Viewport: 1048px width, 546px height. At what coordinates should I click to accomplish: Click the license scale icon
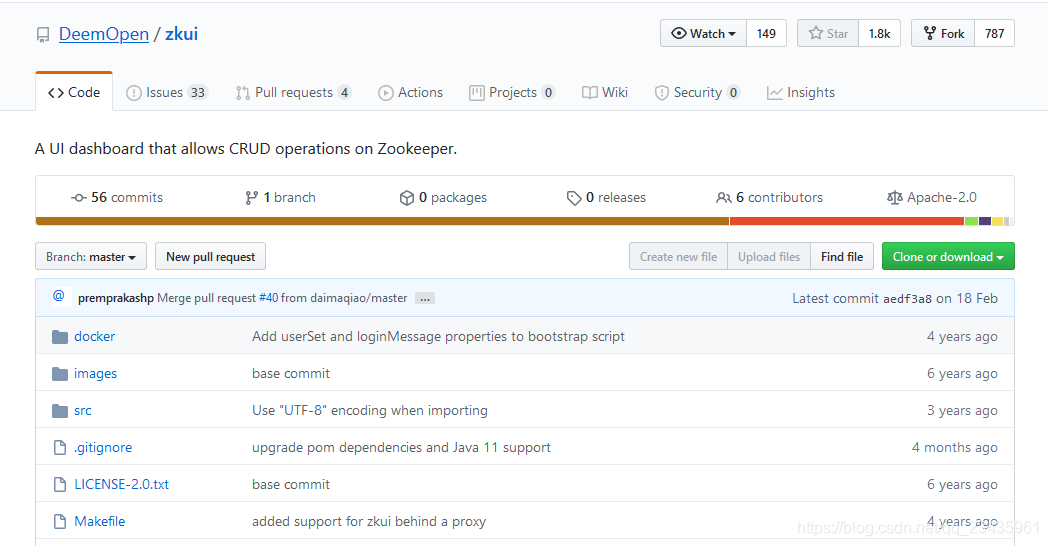pyautogui.click(x=894, y=198)
